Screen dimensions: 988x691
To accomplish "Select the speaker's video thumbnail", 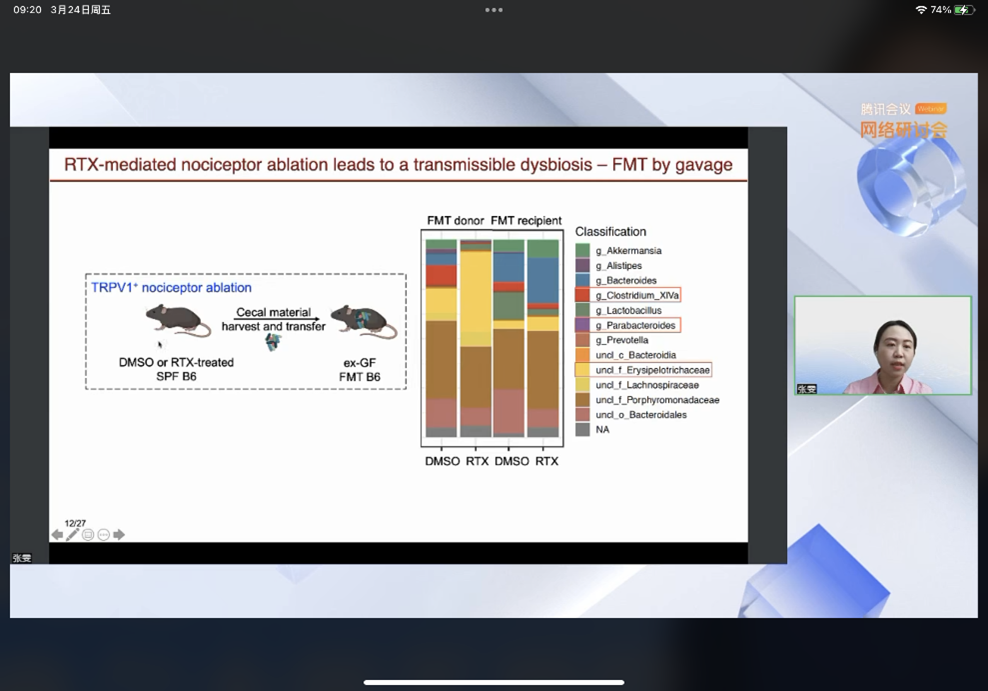I will click(x=882, y=345).
